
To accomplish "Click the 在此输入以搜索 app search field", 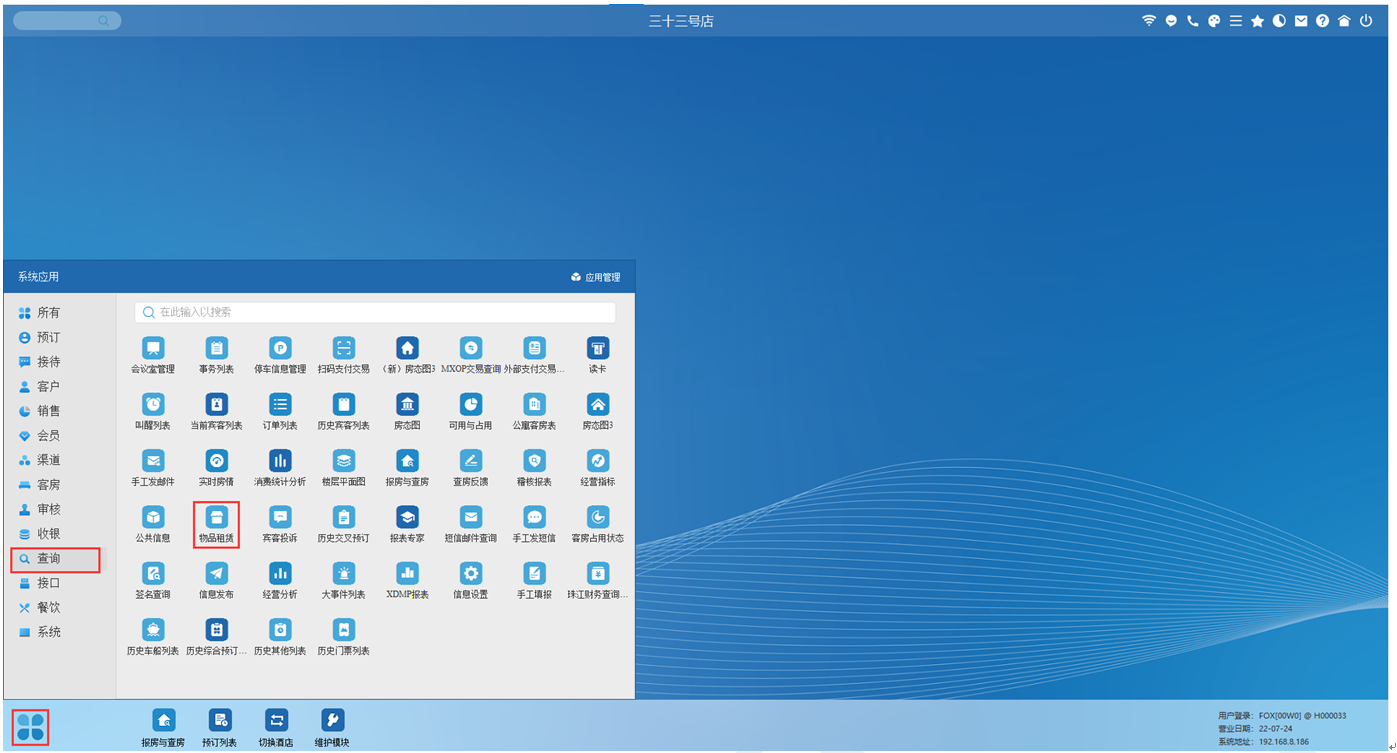I will [375, 312].
